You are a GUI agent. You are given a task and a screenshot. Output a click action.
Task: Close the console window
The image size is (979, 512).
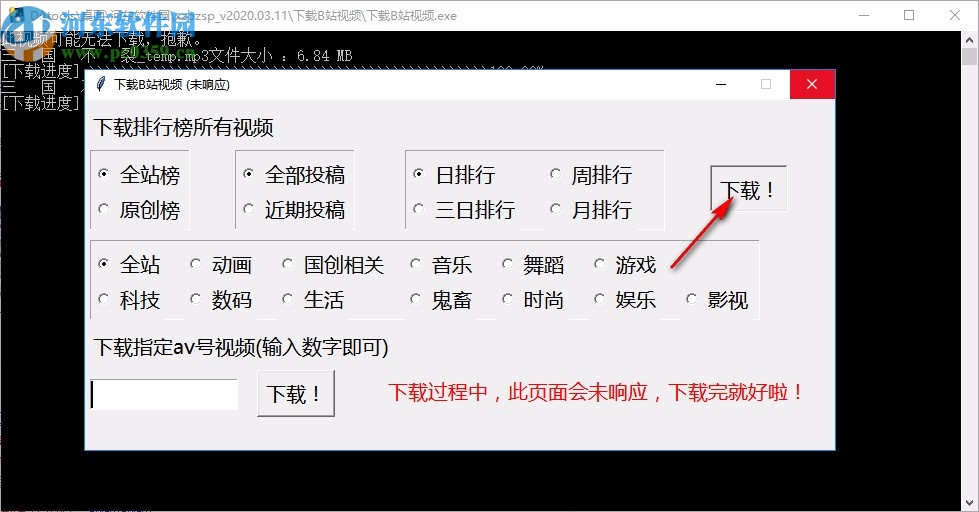pyautogui.click(x=955, y=15)
